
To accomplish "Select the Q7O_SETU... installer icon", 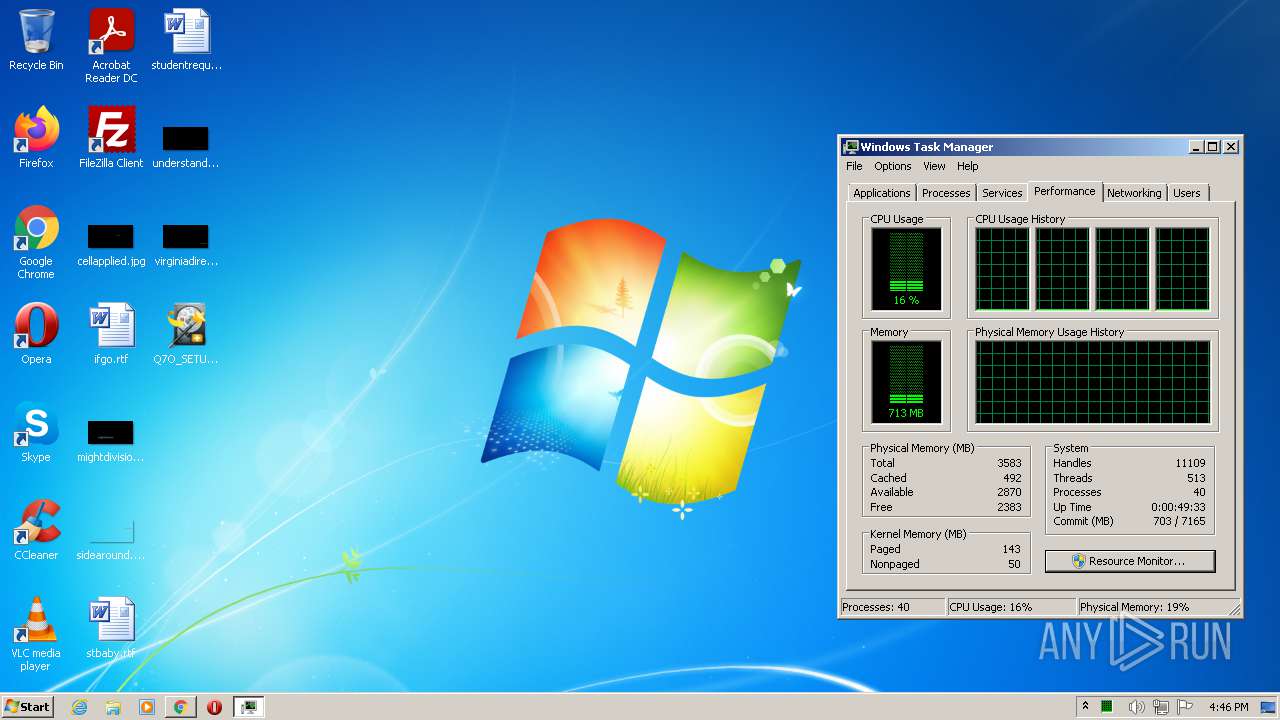I will [186, 334].
